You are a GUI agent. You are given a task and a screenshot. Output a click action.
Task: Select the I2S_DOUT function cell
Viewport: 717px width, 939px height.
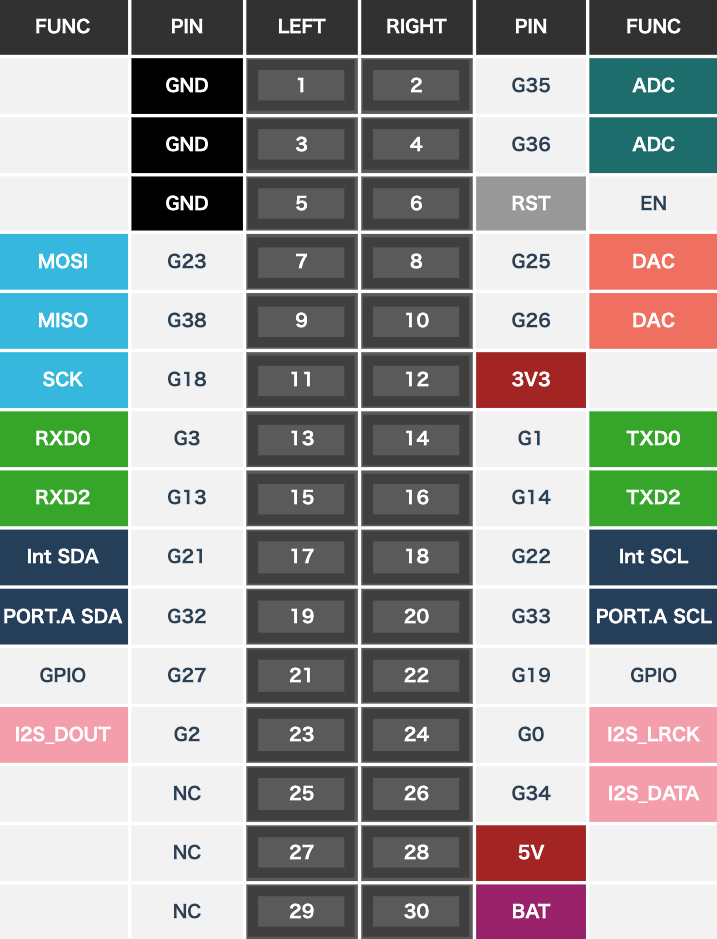point(63,734)
